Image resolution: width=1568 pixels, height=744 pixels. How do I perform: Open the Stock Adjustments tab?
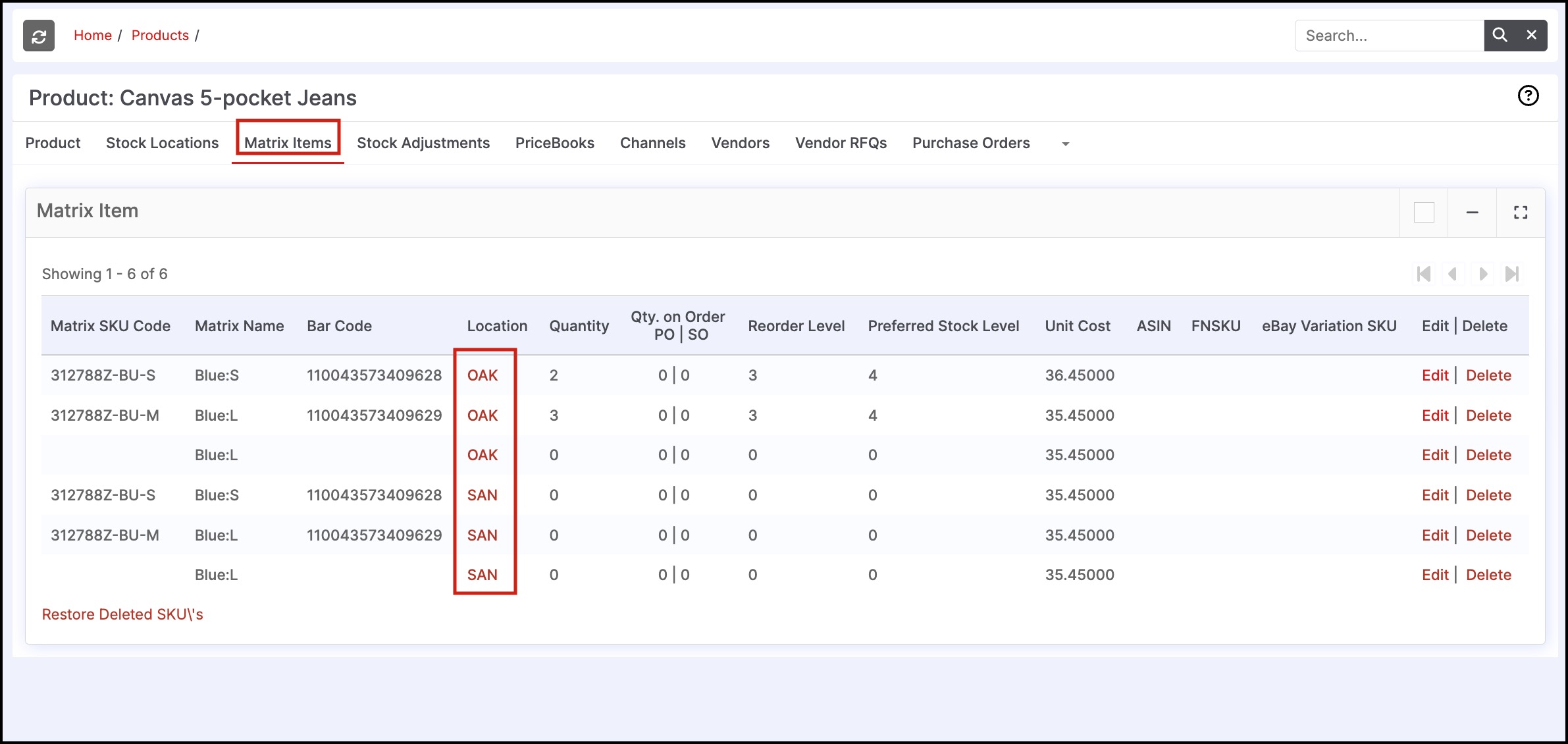point(423,143)
